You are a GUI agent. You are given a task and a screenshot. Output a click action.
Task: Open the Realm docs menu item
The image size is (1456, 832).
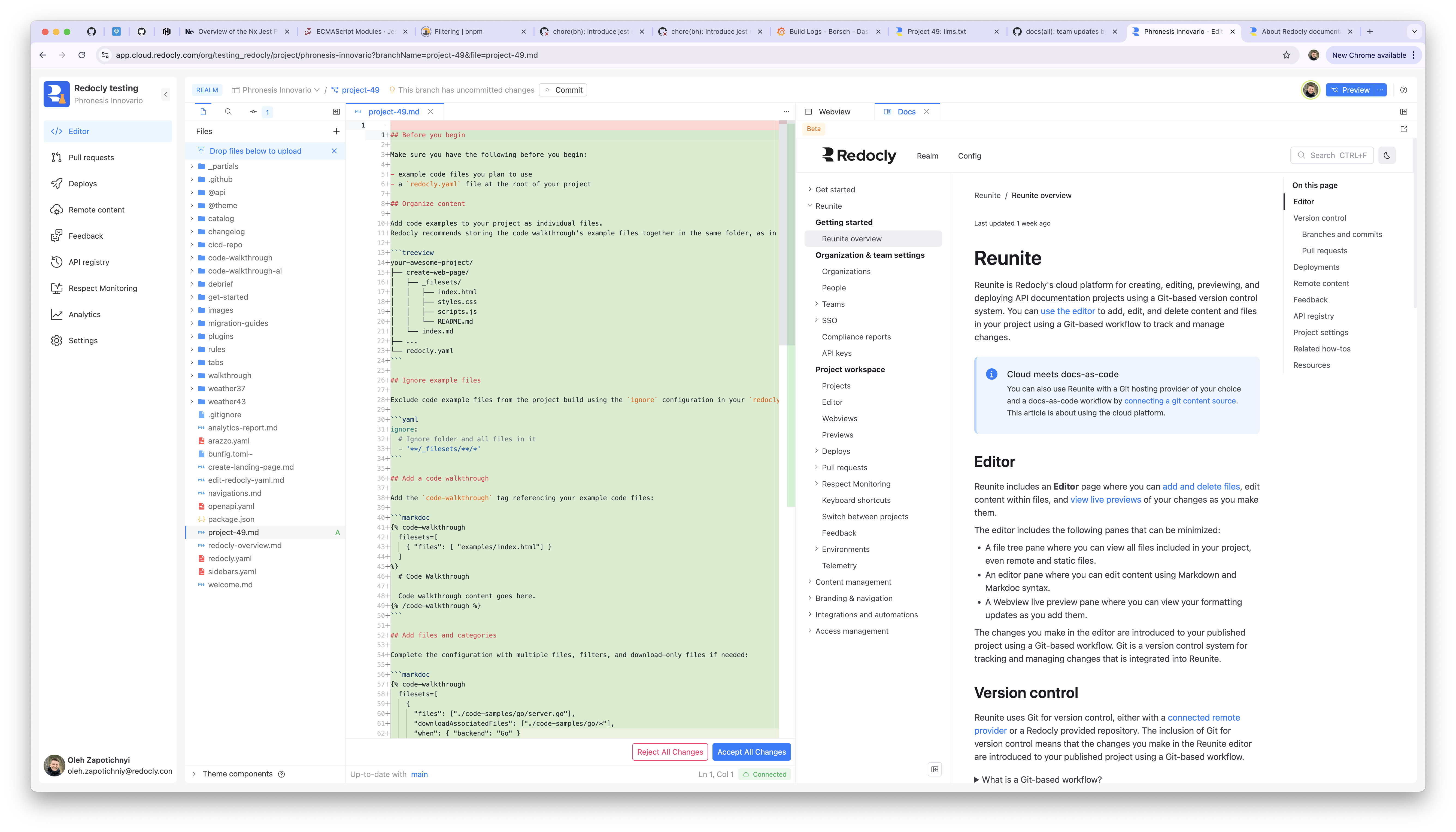[927, 156]
